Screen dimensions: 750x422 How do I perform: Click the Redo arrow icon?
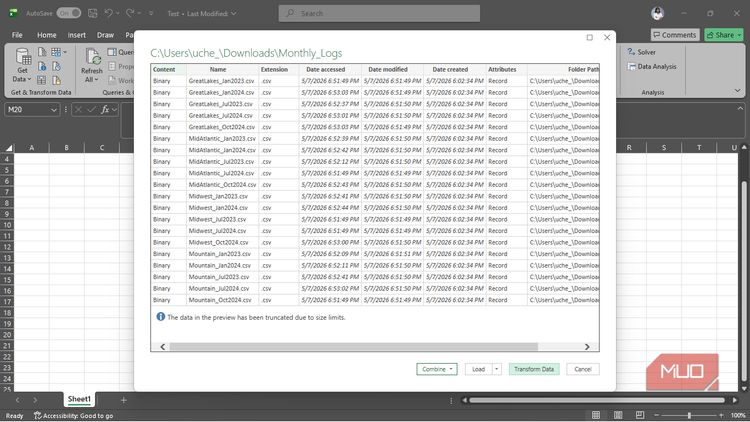point(130,13)
